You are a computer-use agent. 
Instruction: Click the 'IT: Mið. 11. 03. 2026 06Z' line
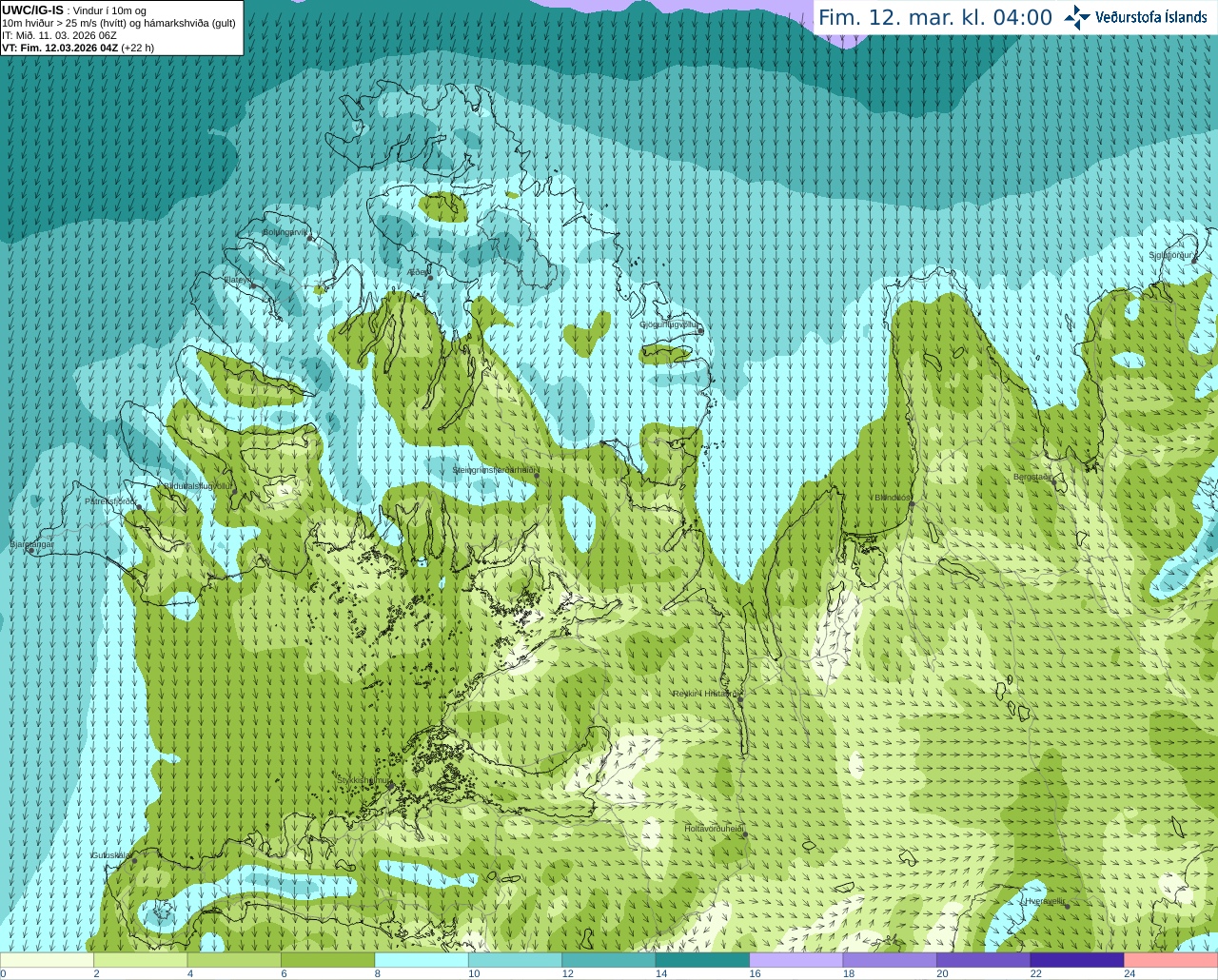point(59,35)
